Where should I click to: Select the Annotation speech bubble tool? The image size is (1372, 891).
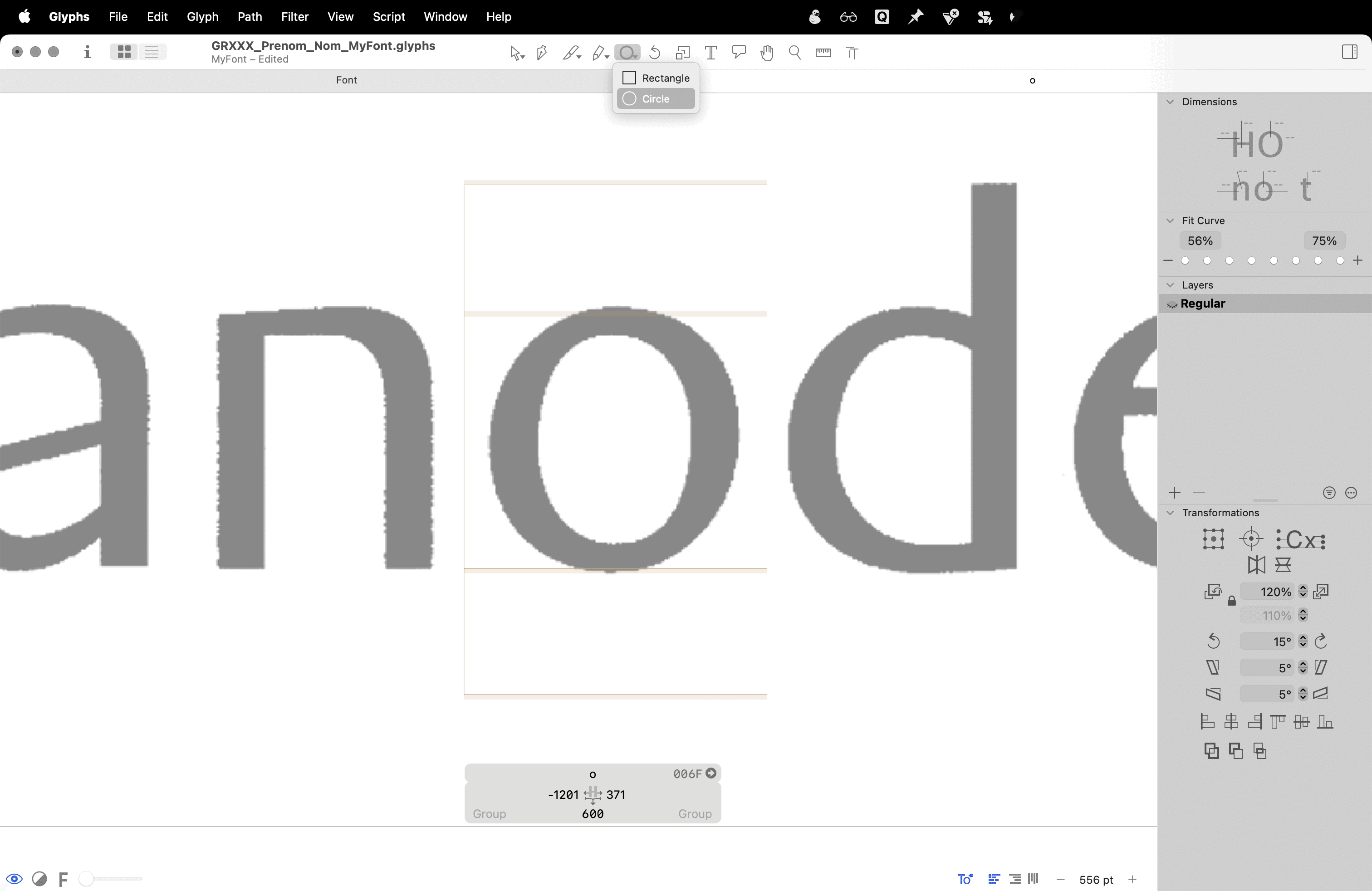point(739,53)
